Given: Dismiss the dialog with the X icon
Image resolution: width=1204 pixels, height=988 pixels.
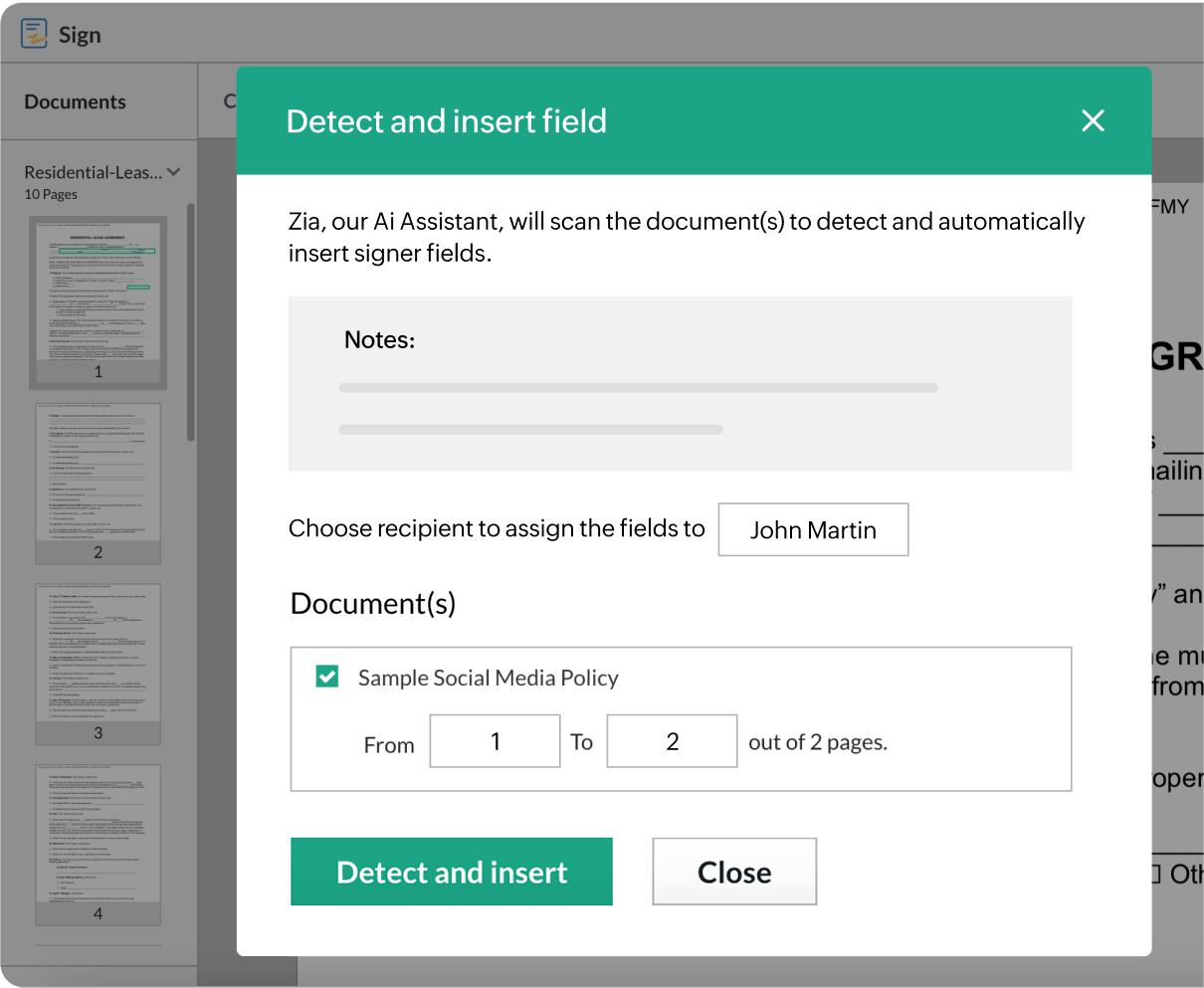Looking at the screenshot, I should click(x=1093, y=121).
